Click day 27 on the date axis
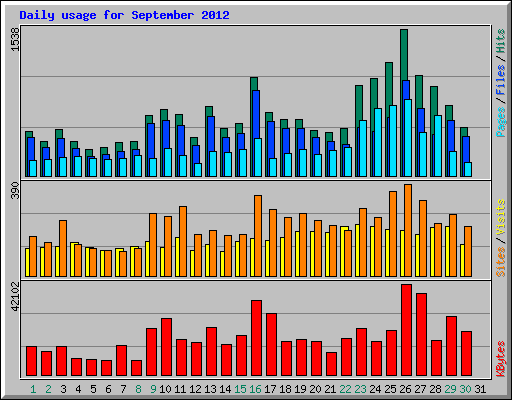The height and width of the screenshot is (400, 512). pyautogui.click(x=420, y=389)
